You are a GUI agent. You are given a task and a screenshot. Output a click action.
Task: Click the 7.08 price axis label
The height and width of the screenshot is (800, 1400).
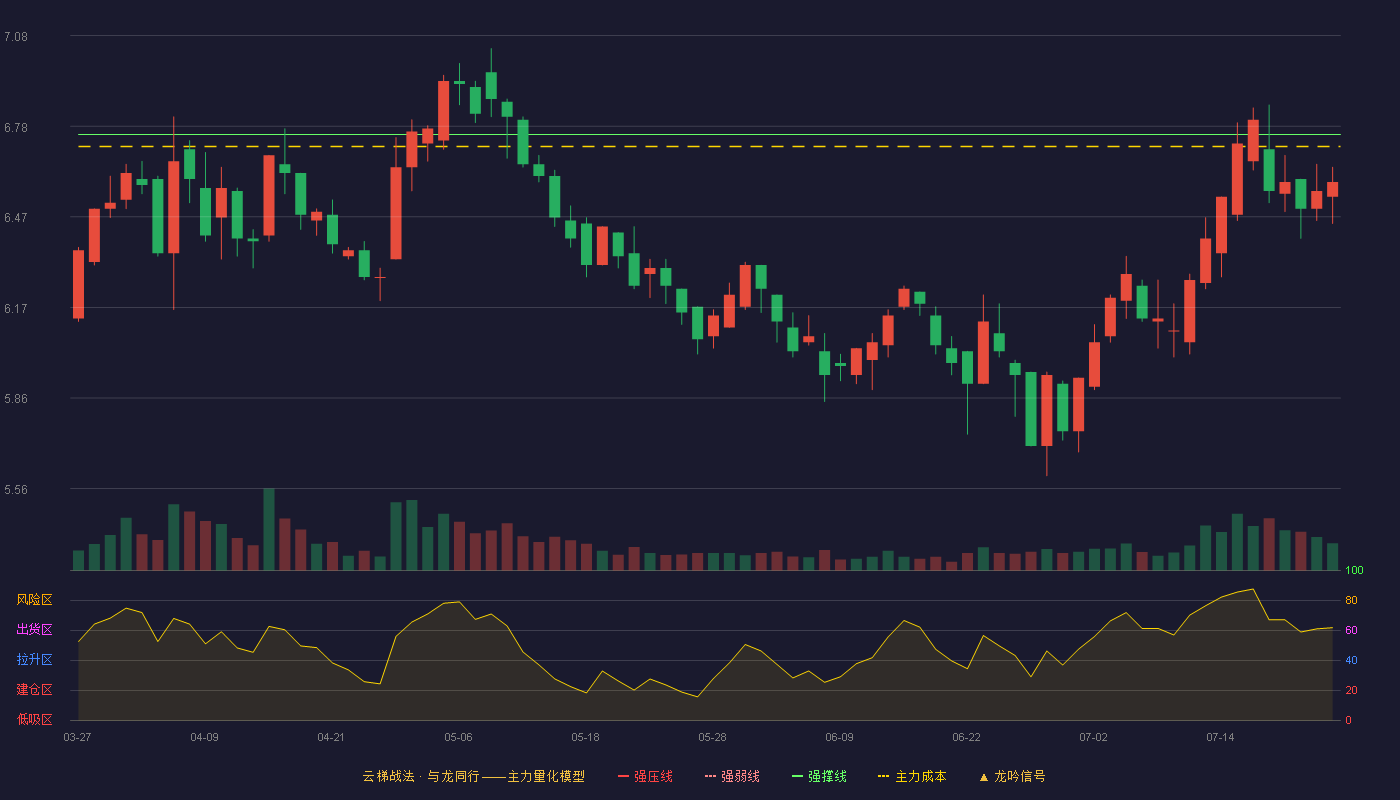click(16, 37)
